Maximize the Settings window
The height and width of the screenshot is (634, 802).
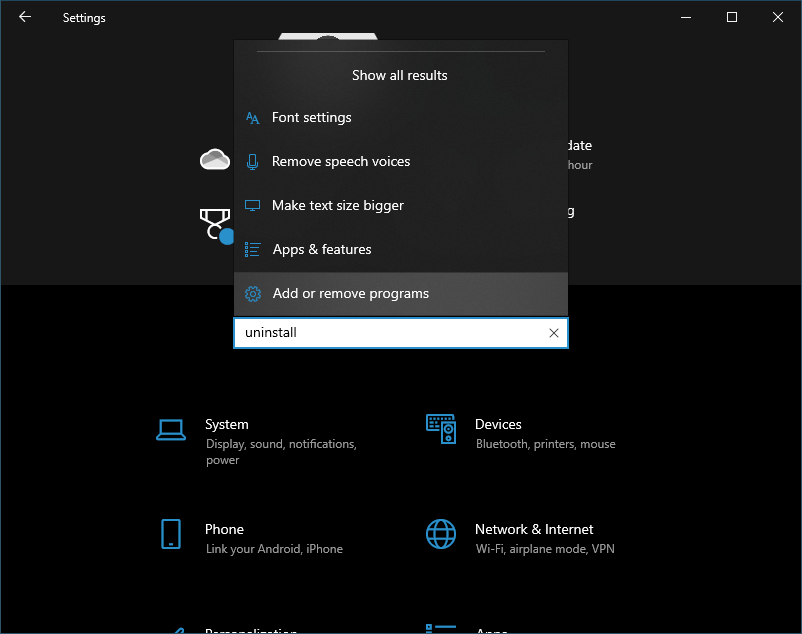pos(731,17)
